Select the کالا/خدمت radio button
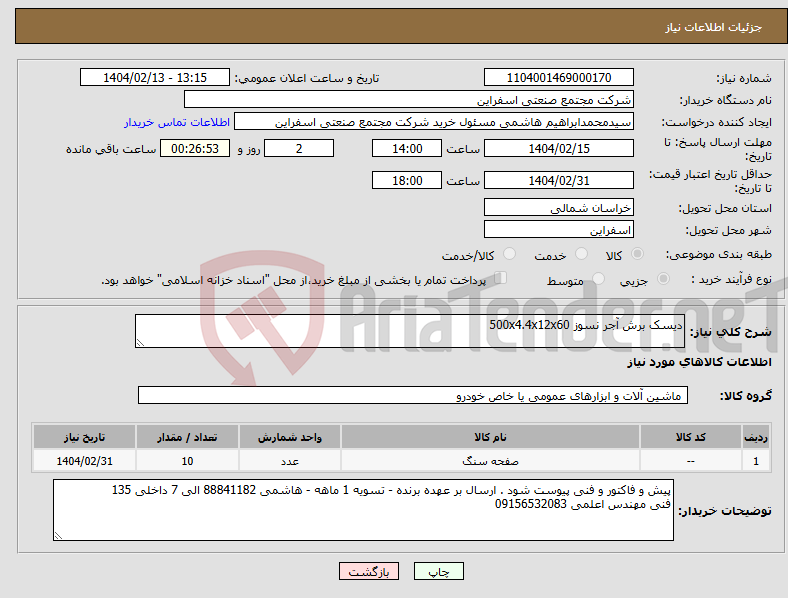Image resolution: width=788 pixels, height=598 pixels. [509, 254]
